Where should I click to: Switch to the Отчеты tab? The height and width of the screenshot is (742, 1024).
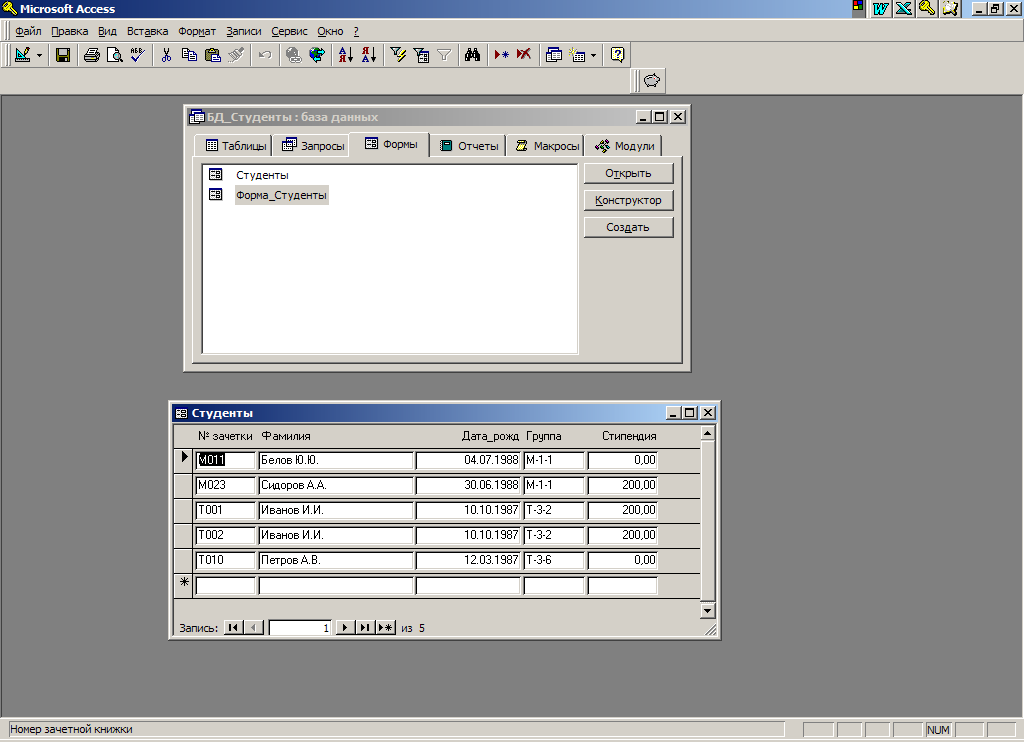(x=468, y=146)
